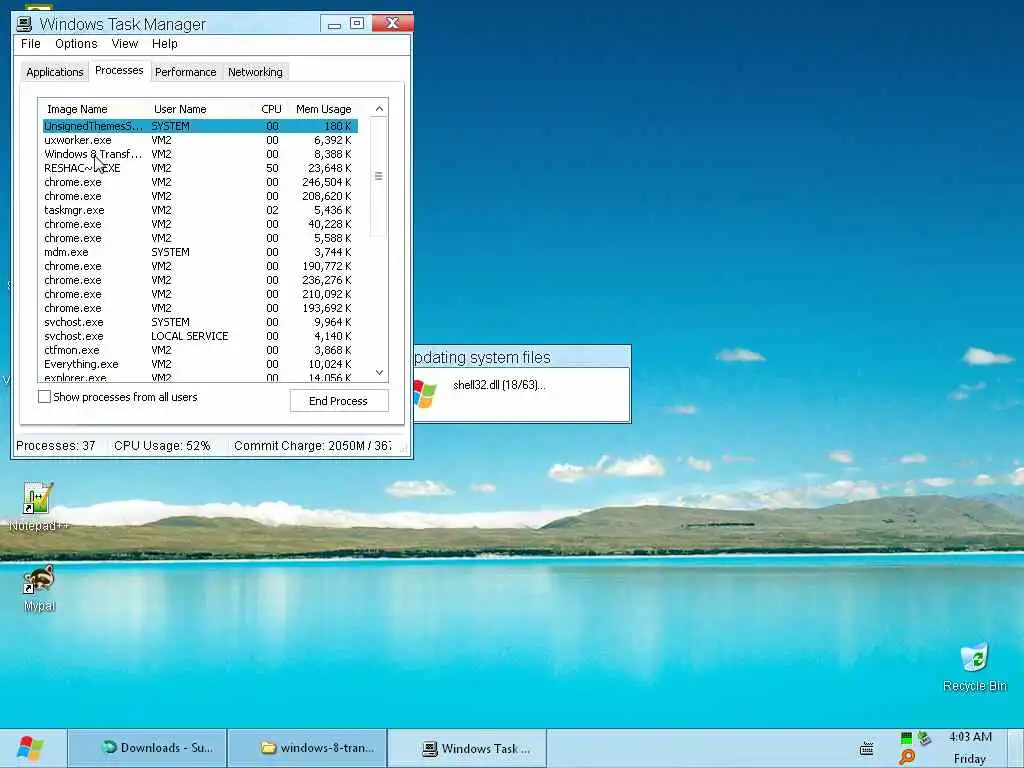Click the network computers tray icon
Viewport: 1024px width, 768px height.
click(923, 739)
